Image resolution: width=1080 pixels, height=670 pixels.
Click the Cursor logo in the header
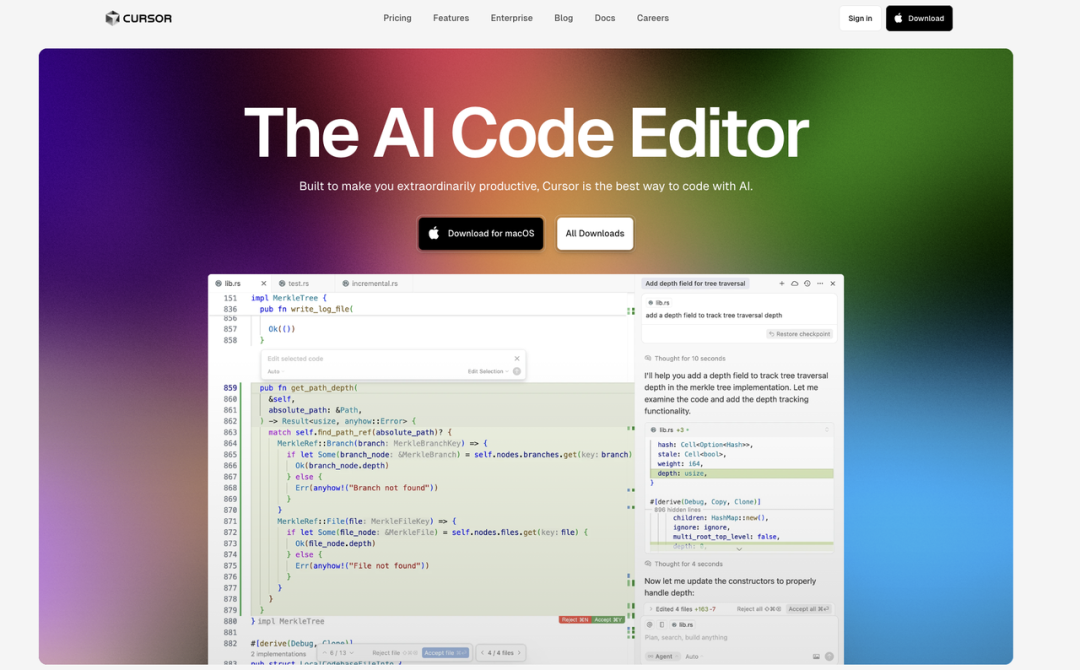pos(138,19)
